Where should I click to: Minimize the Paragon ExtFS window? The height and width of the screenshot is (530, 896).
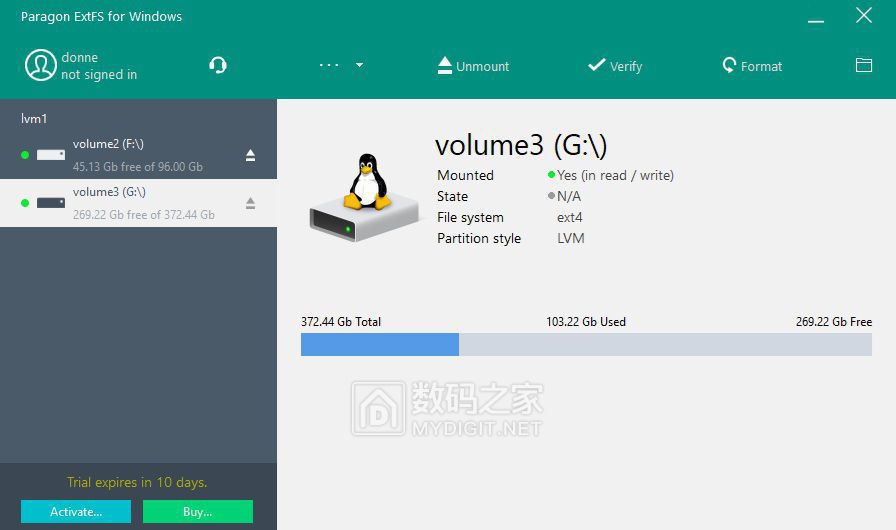point(816,17)
